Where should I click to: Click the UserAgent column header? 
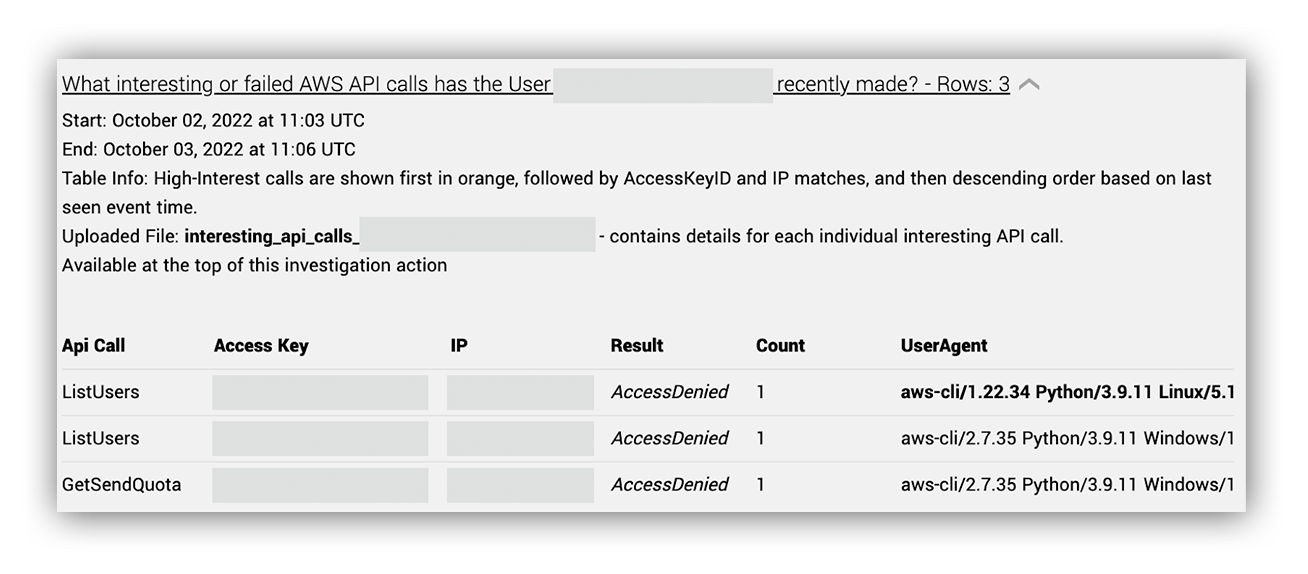coord(944,346)
